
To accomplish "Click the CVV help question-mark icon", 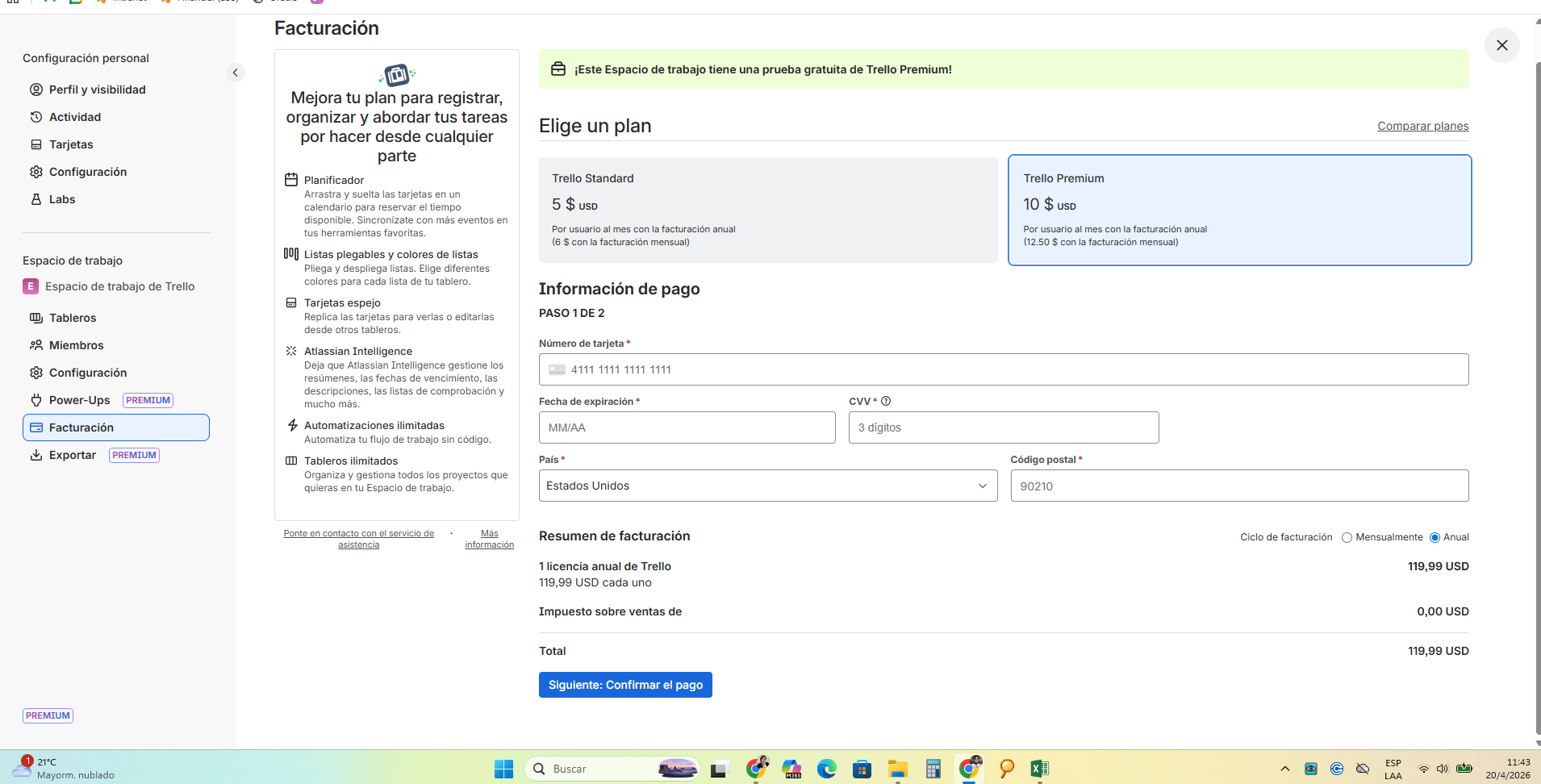I will tap(886, 401).
